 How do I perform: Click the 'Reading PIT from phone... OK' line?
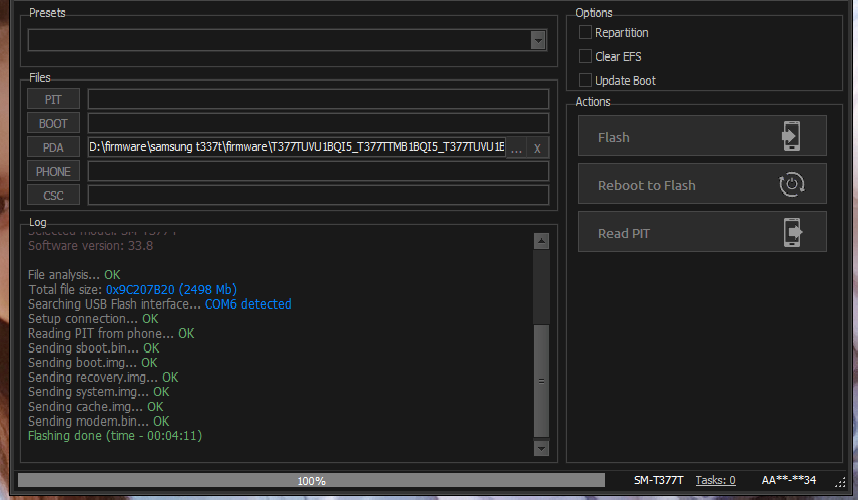pos(111,333)
